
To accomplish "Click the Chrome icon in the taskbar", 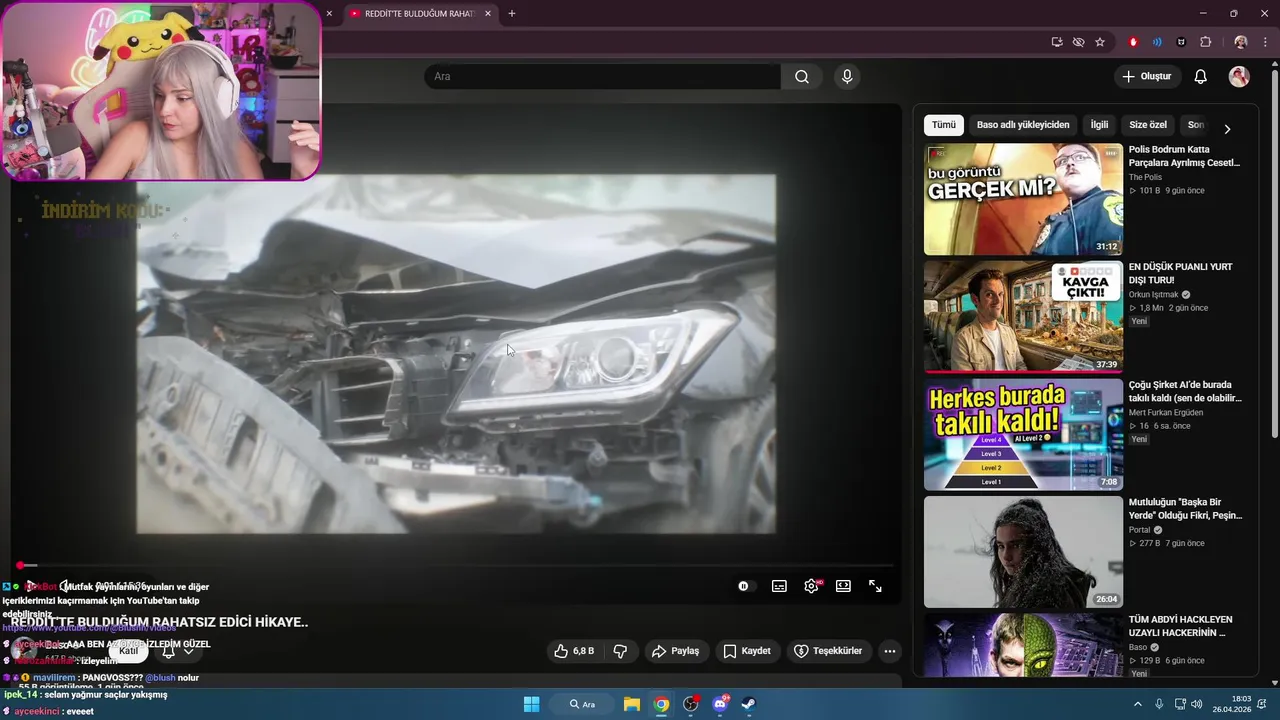I will 661,704.
